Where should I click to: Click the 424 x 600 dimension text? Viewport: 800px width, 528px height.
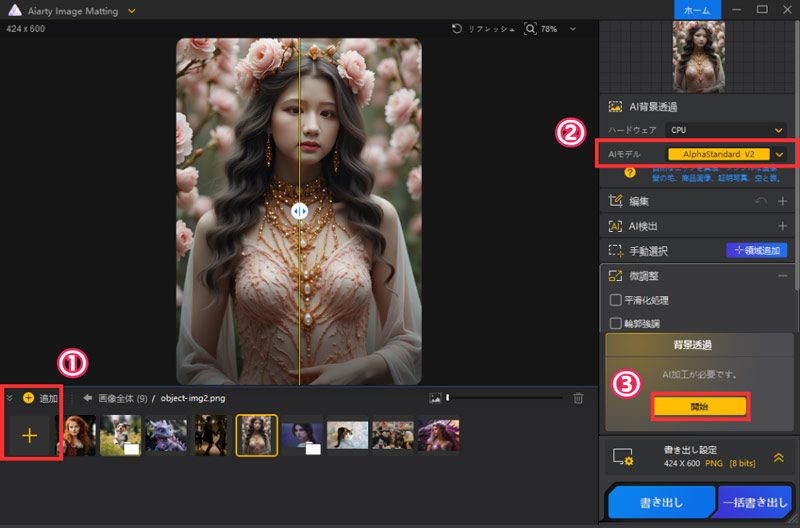point(26,29)
